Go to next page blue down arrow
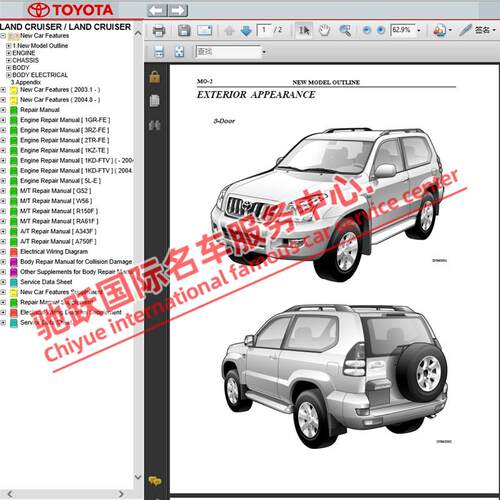 tap(246, 31)
